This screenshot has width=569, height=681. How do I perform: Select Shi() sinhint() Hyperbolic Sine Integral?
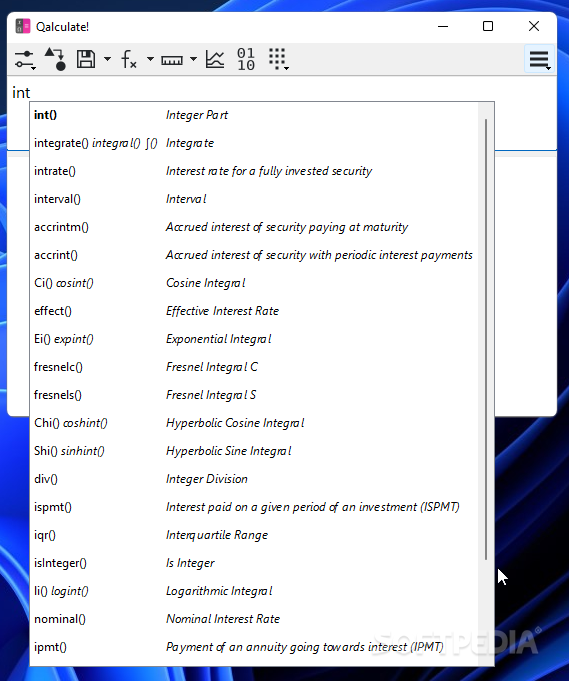pyautogui.click(x=256, y=451)
